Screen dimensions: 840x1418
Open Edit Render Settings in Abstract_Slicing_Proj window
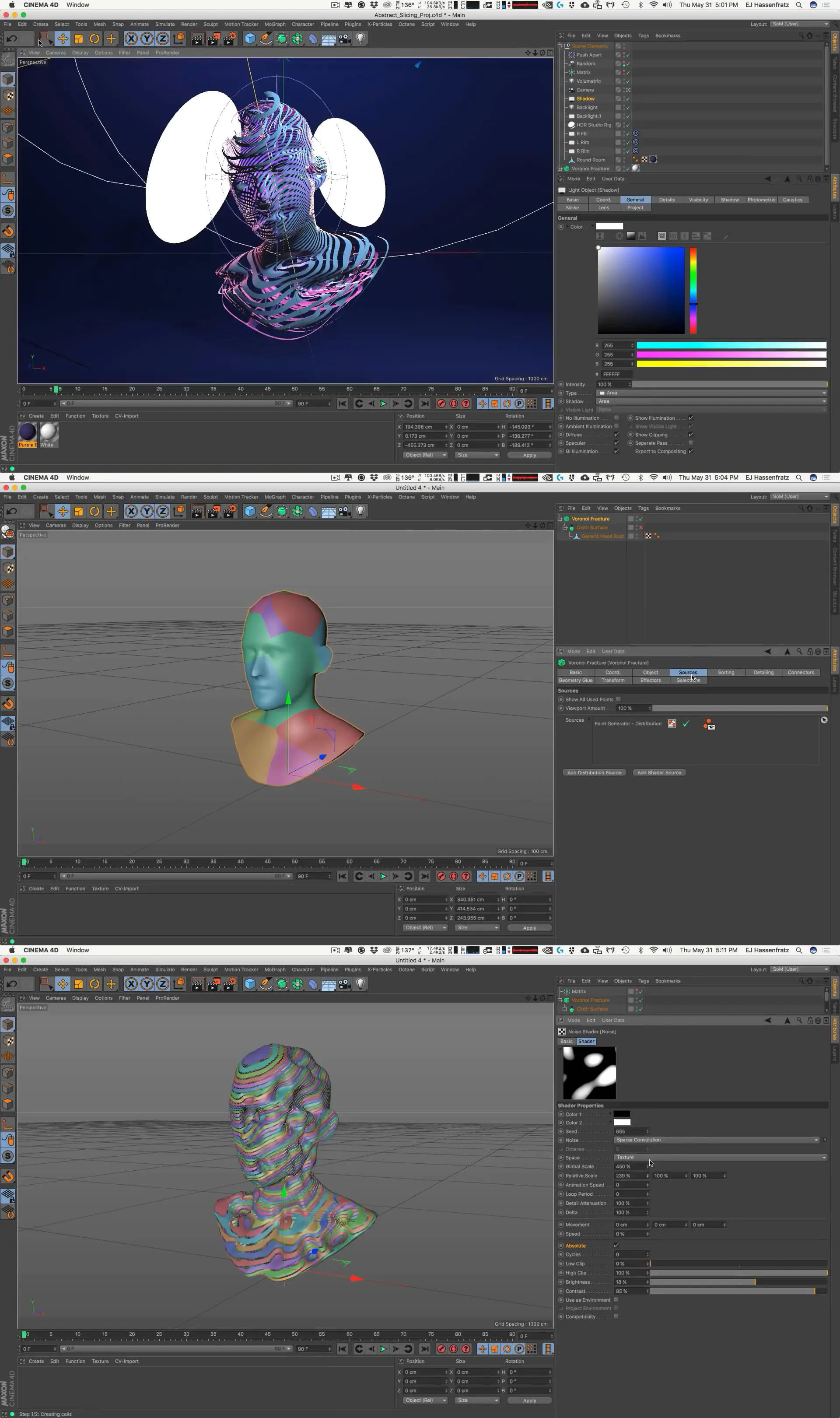pyautogui.click(x=230, y=39)
